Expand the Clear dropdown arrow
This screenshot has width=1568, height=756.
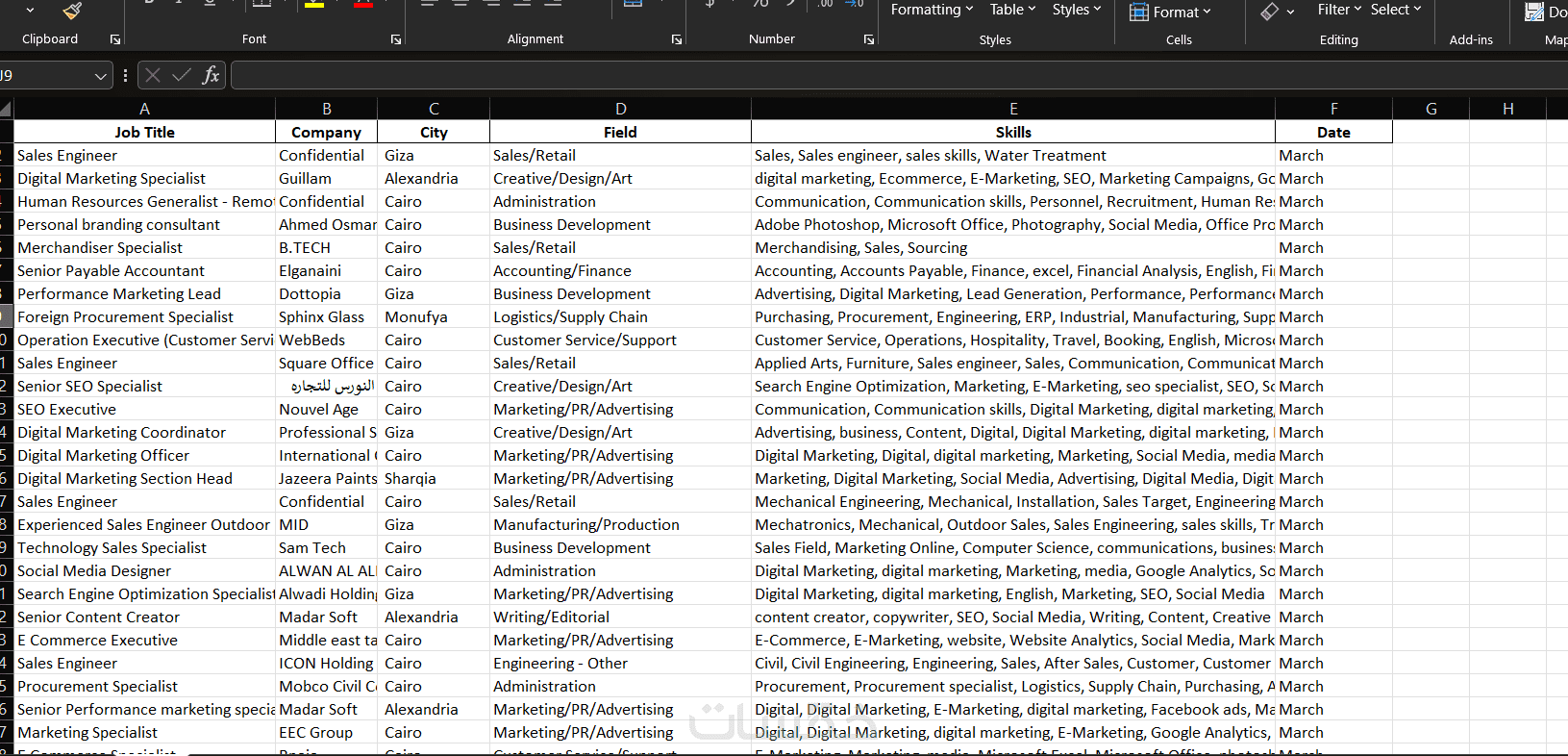pos(1290,12)
